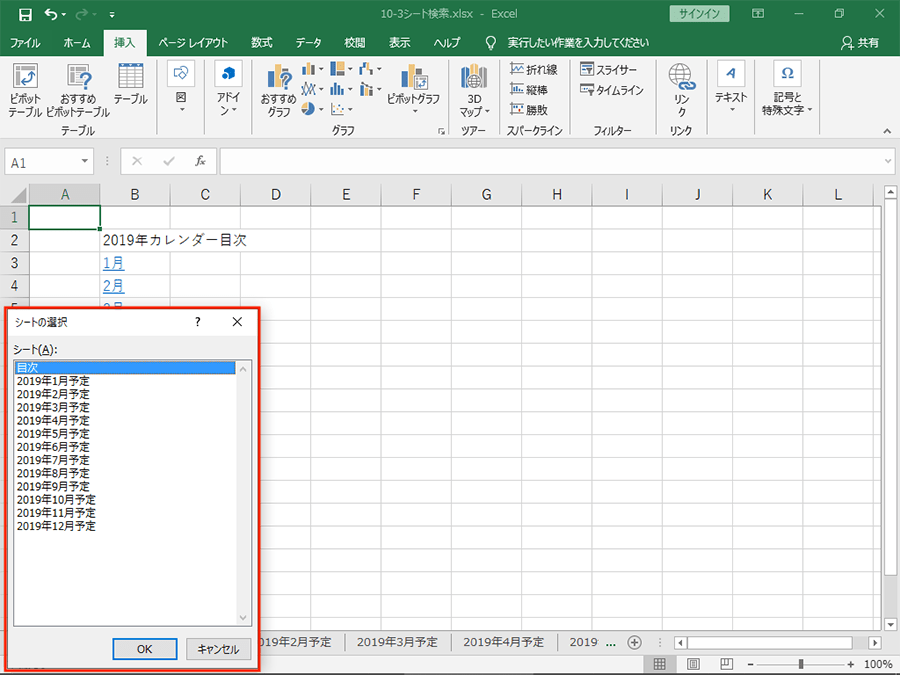Open the File menu tab

coord(25,43)
